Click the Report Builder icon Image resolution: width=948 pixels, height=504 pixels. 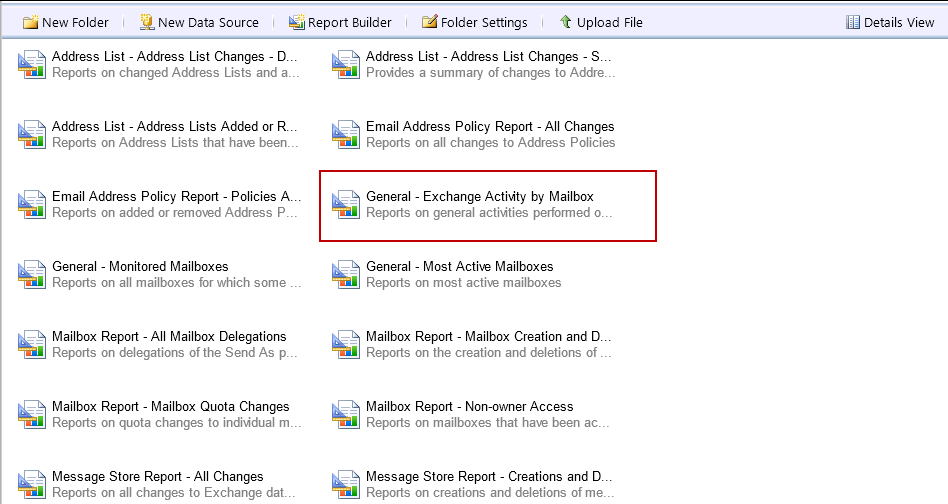(x=296, y=22)
